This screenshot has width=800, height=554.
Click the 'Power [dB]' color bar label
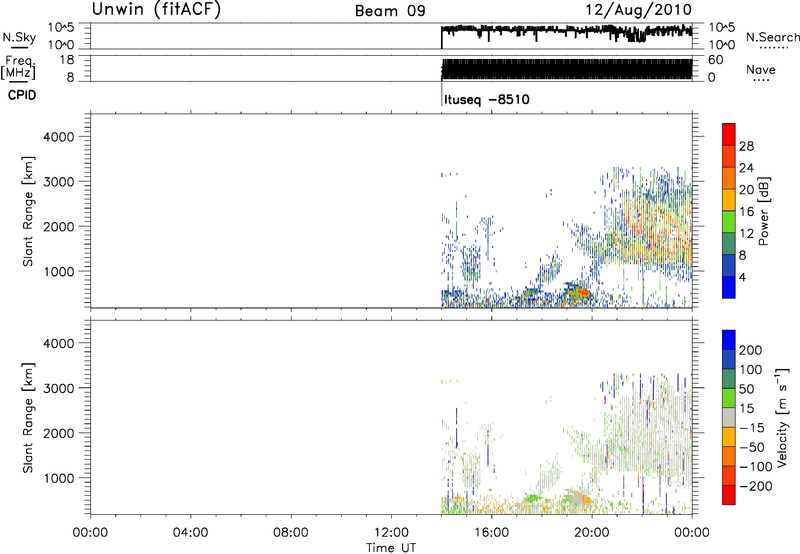tap(764, 211)
